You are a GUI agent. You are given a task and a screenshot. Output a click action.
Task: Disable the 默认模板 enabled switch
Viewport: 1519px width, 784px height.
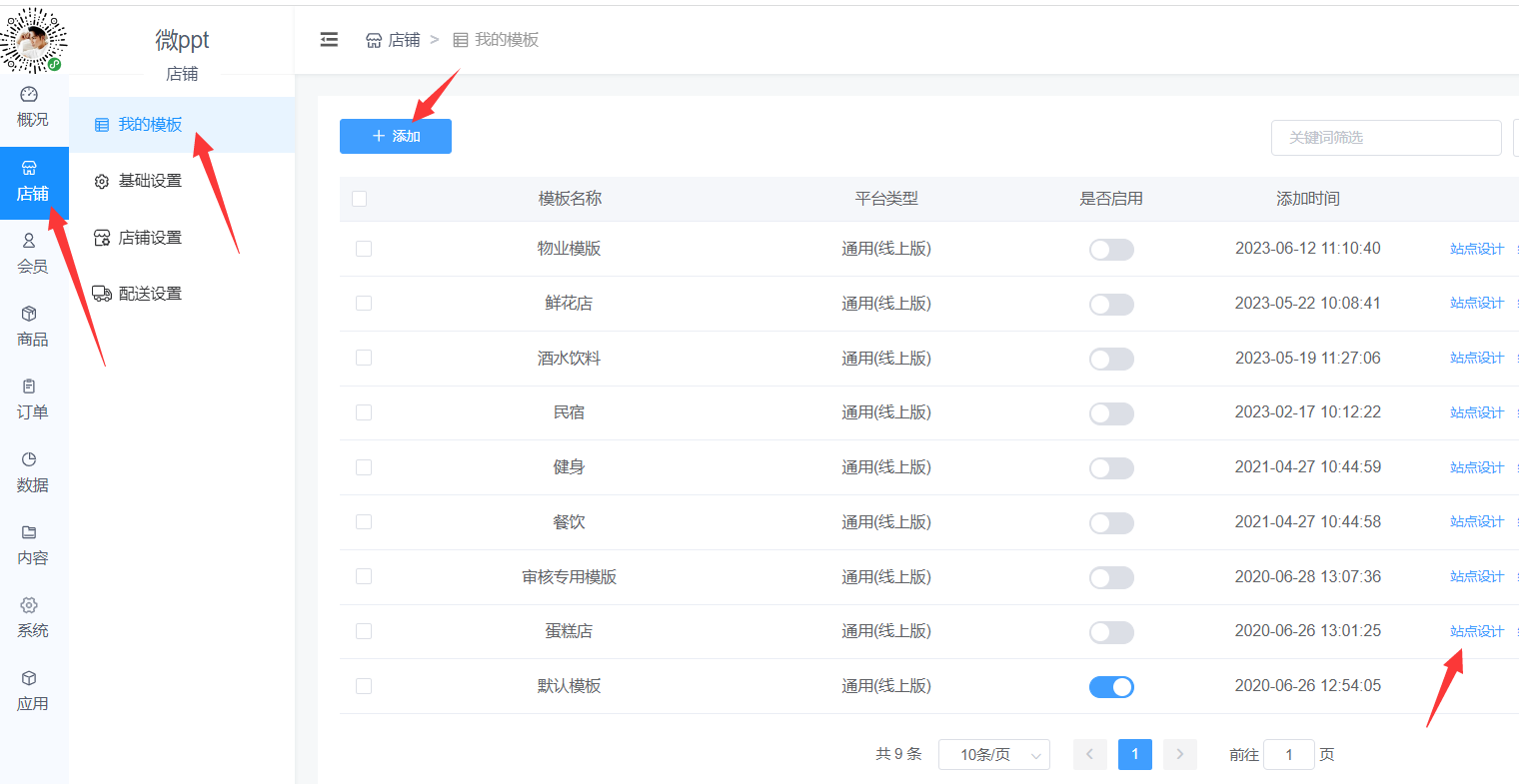click(x=1111, y=687)
